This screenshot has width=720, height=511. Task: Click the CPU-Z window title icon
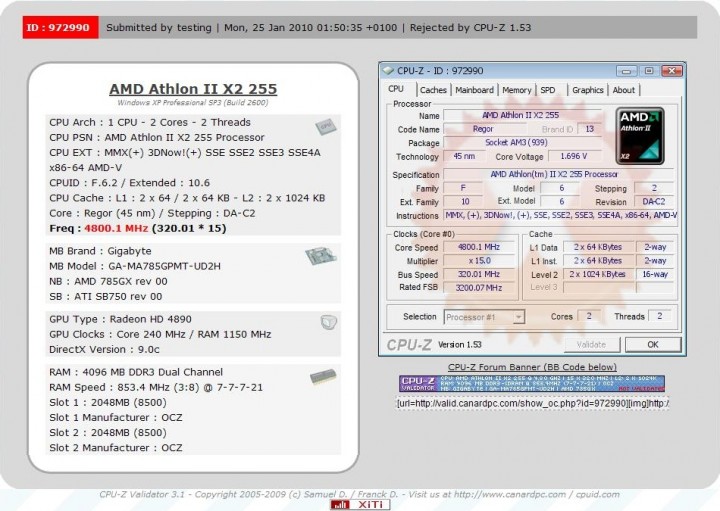coord(388,71)
